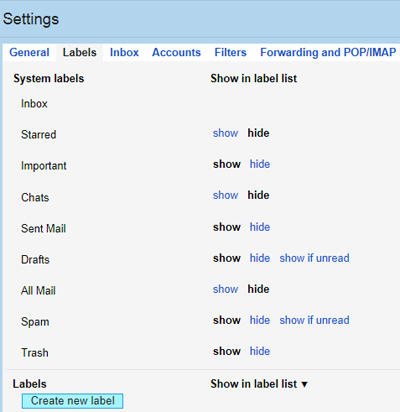Open the Accounts tab
The image size is (400, 412).
[x=176, y=52]
